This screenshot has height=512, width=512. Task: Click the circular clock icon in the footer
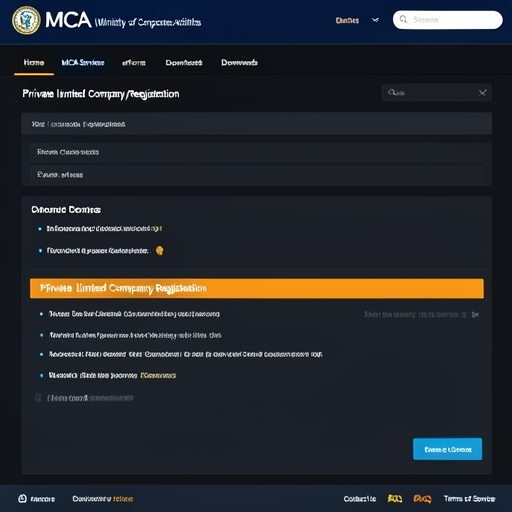[x=22, y=498]
